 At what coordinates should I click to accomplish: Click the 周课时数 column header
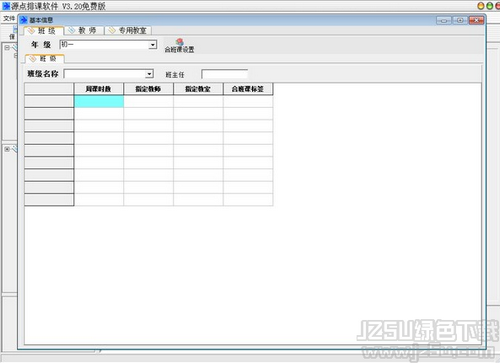click(x=99, y=89)
